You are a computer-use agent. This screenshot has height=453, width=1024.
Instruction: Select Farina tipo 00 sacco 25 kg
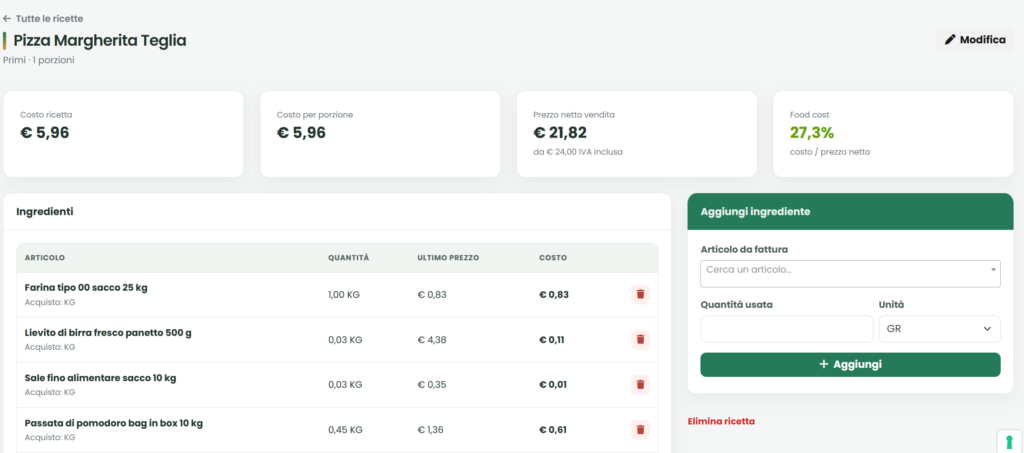pos(86,287)
